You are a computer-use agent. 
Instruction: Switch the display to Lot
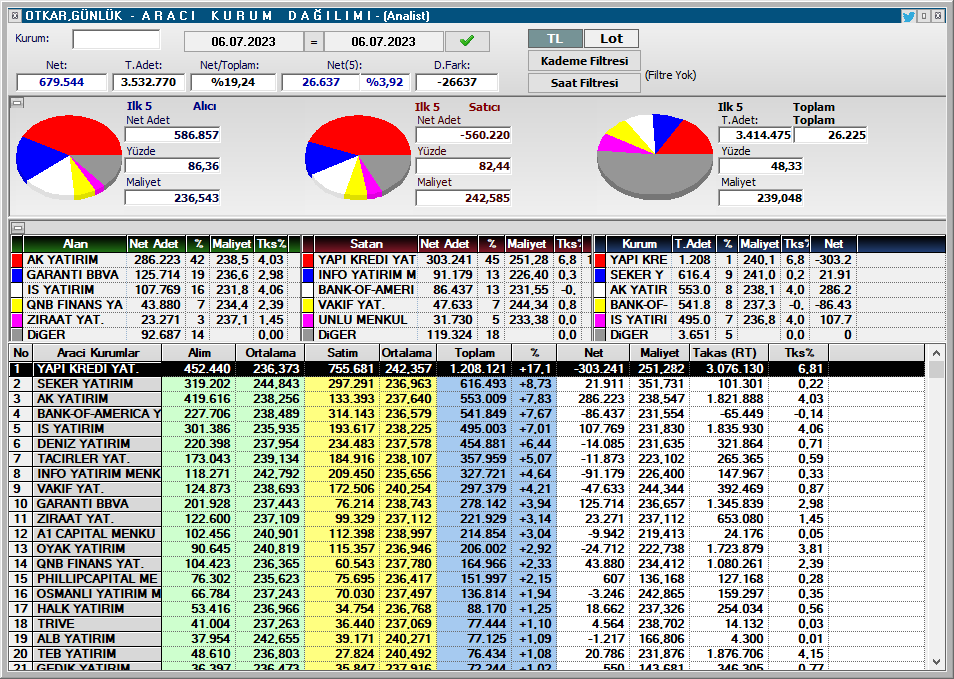pos(611,38)
